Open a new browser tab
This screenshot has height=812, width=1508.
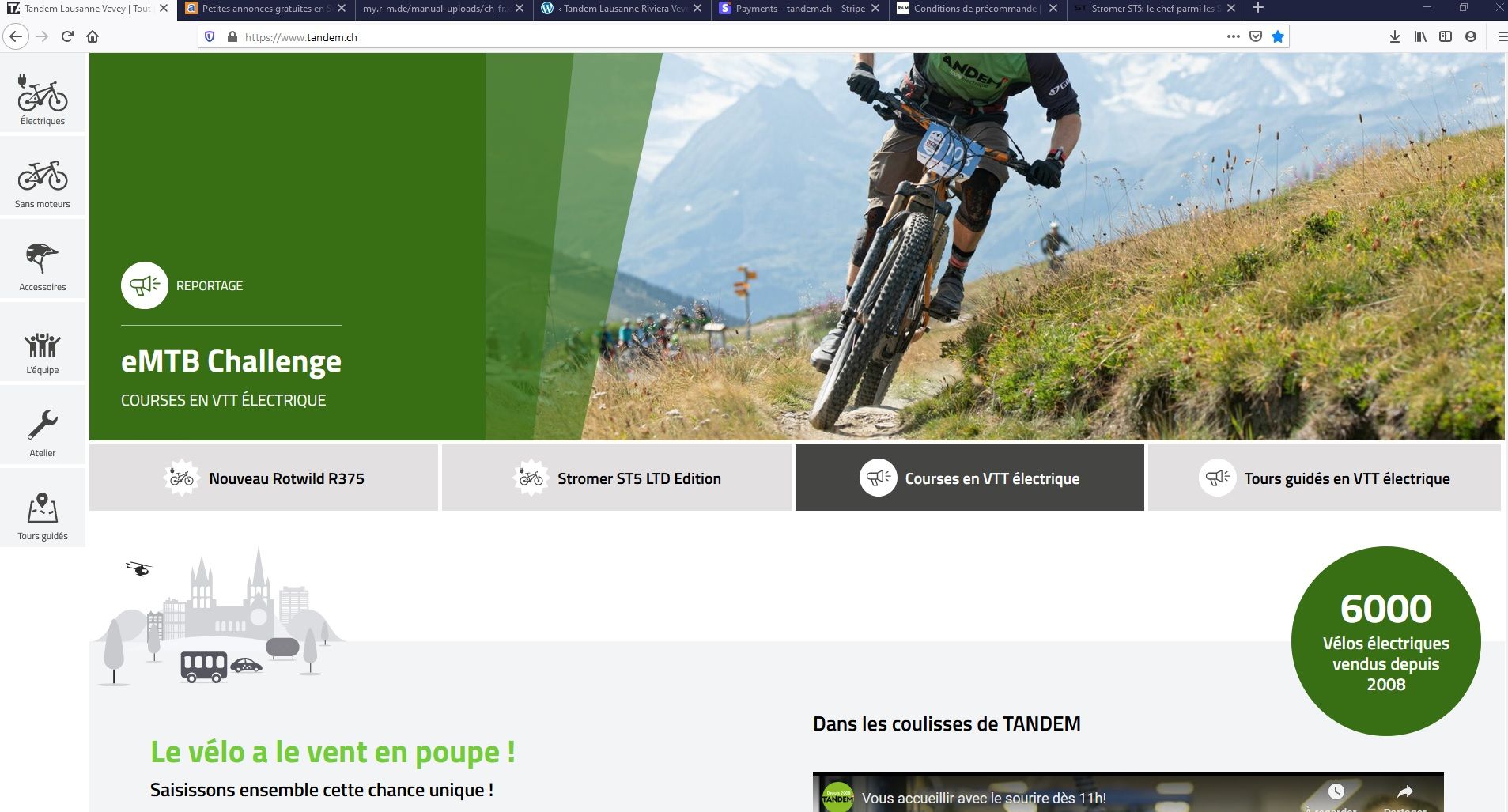pos(1258,9)
